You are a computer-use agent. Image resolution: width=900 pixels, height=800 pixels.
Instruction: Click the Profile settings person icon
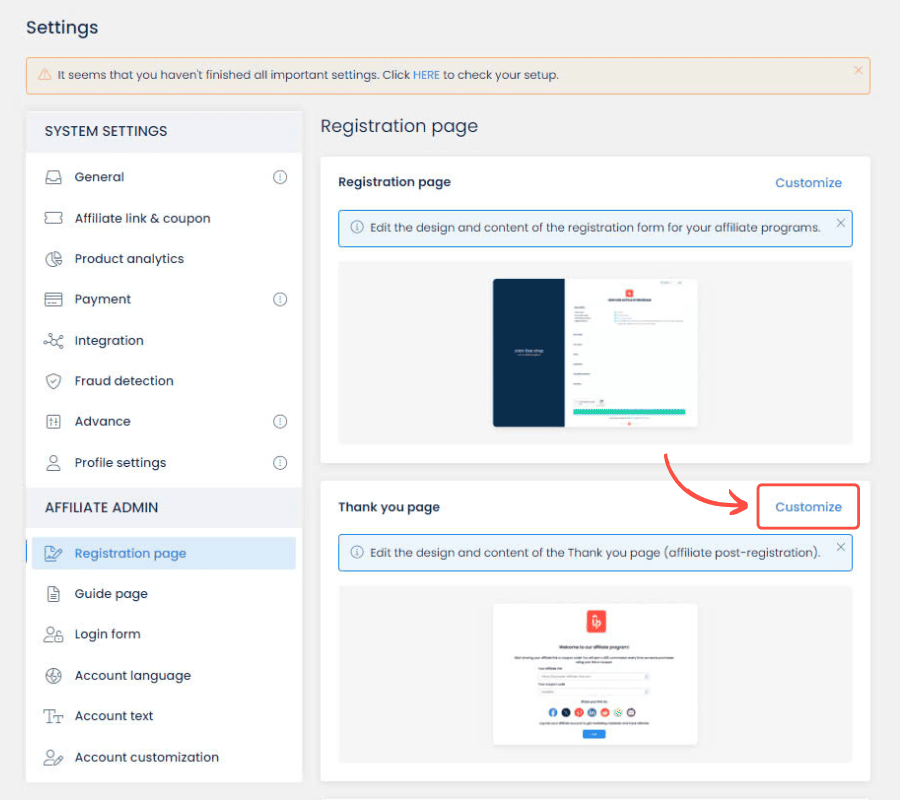click(53, 463)
